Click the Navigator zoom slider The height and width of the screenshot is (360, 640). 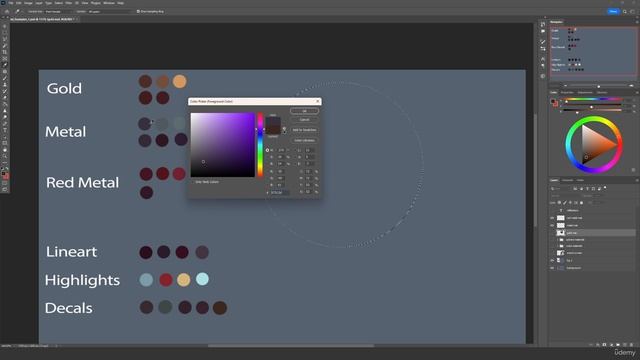[x=599, y=86]
